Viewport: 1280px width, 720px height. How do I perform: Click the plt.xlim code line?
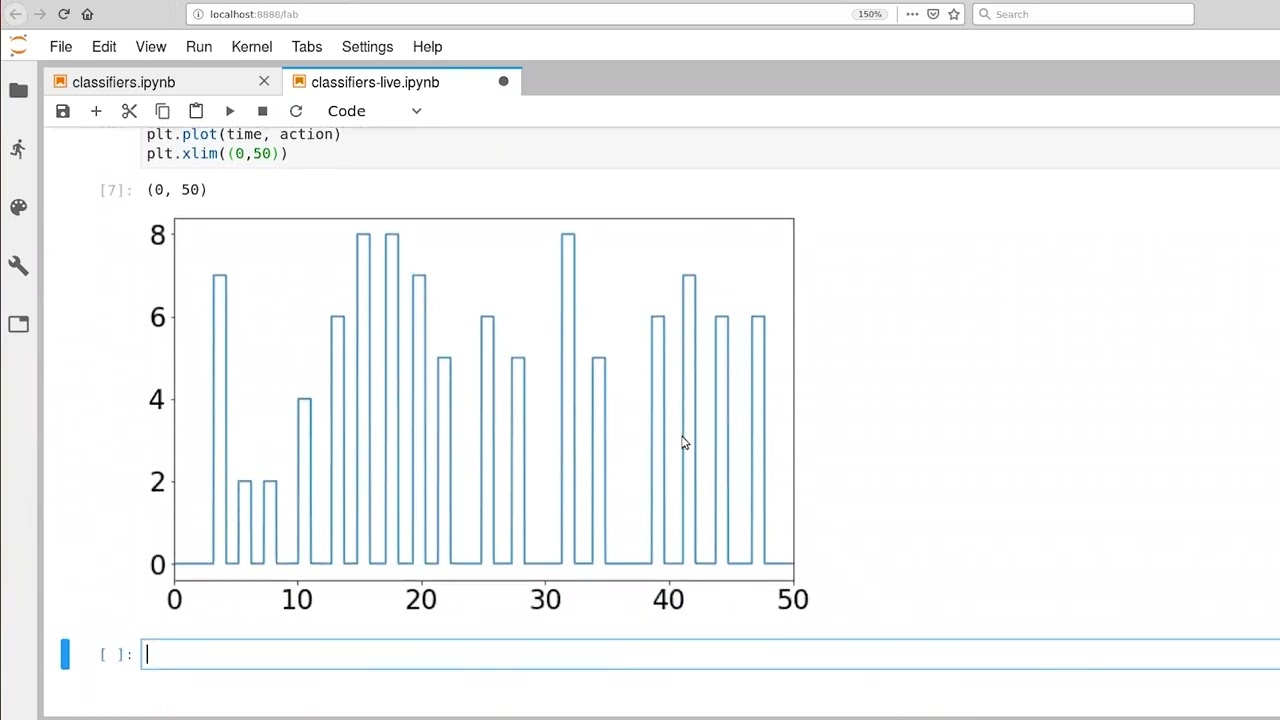pos(217,153)
